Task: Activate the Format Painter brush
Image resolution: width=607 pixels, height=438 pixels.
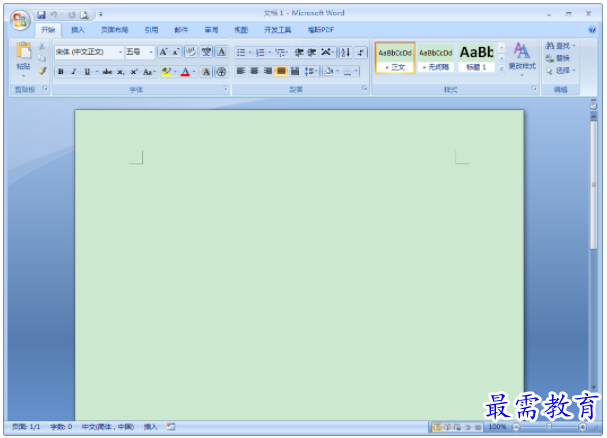Action: pos(42,71)
